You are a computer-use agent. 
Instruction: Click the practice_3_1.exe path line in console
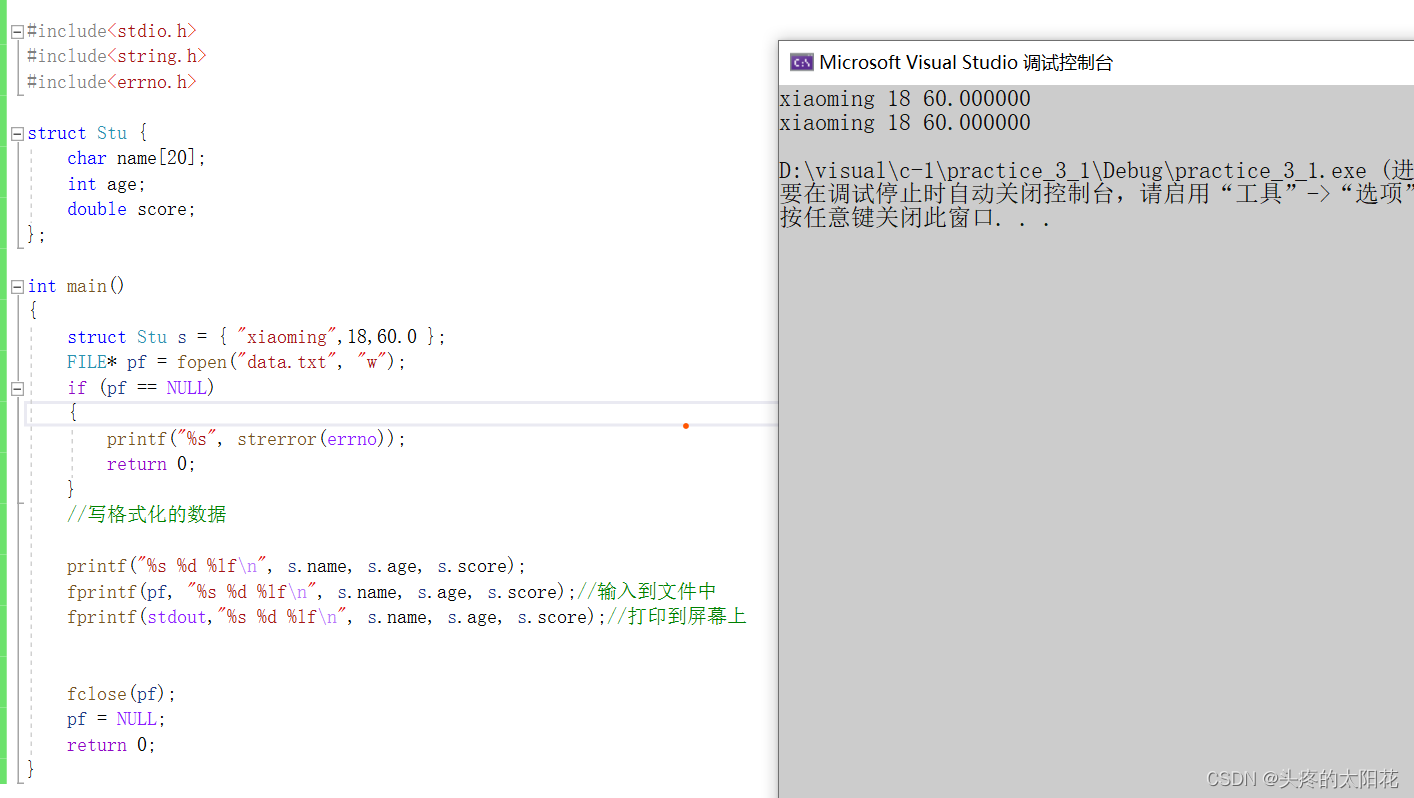point(1096,171)
